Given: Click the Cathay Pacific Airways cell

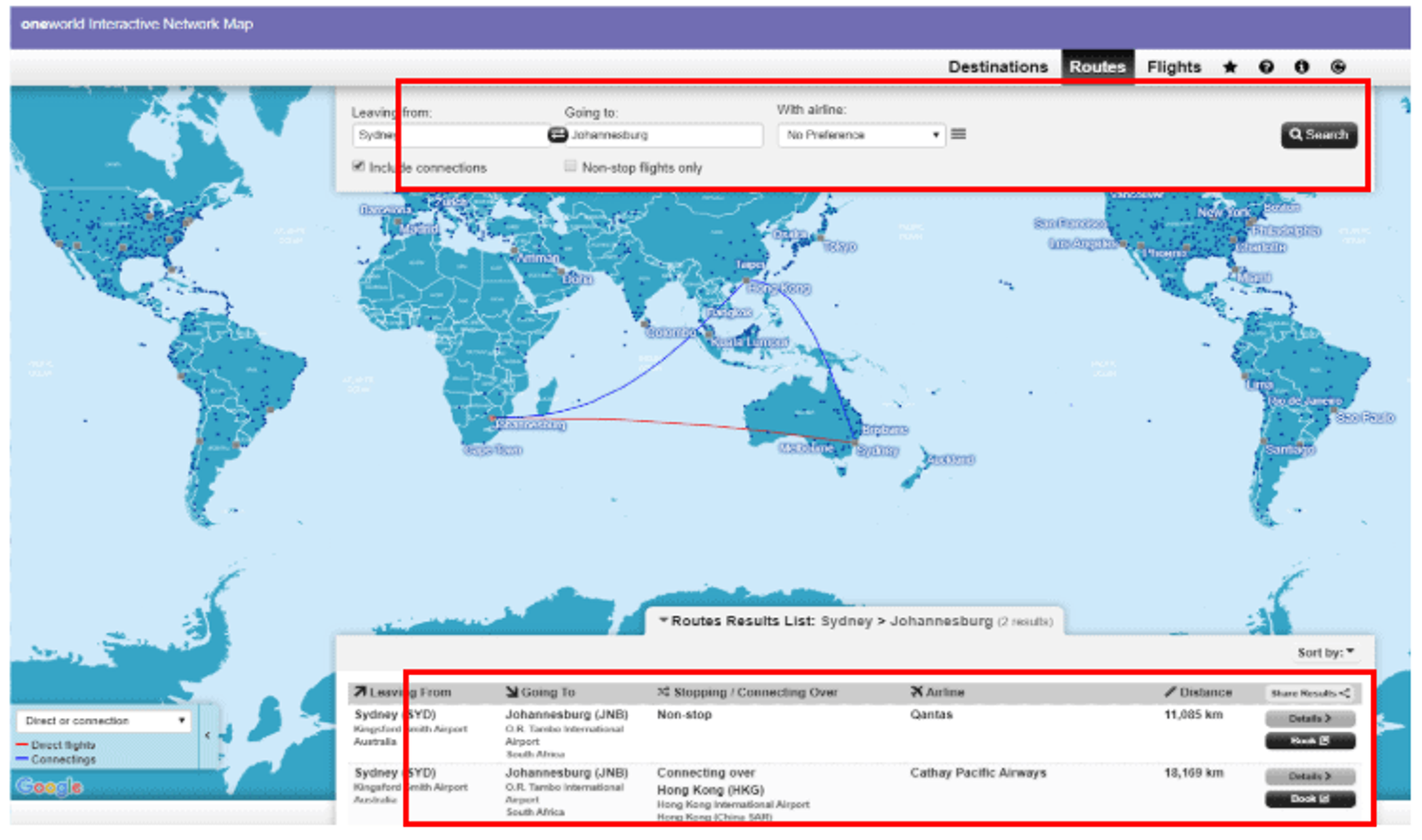Looking at the screenshot, I should click(x=978, y=773).
